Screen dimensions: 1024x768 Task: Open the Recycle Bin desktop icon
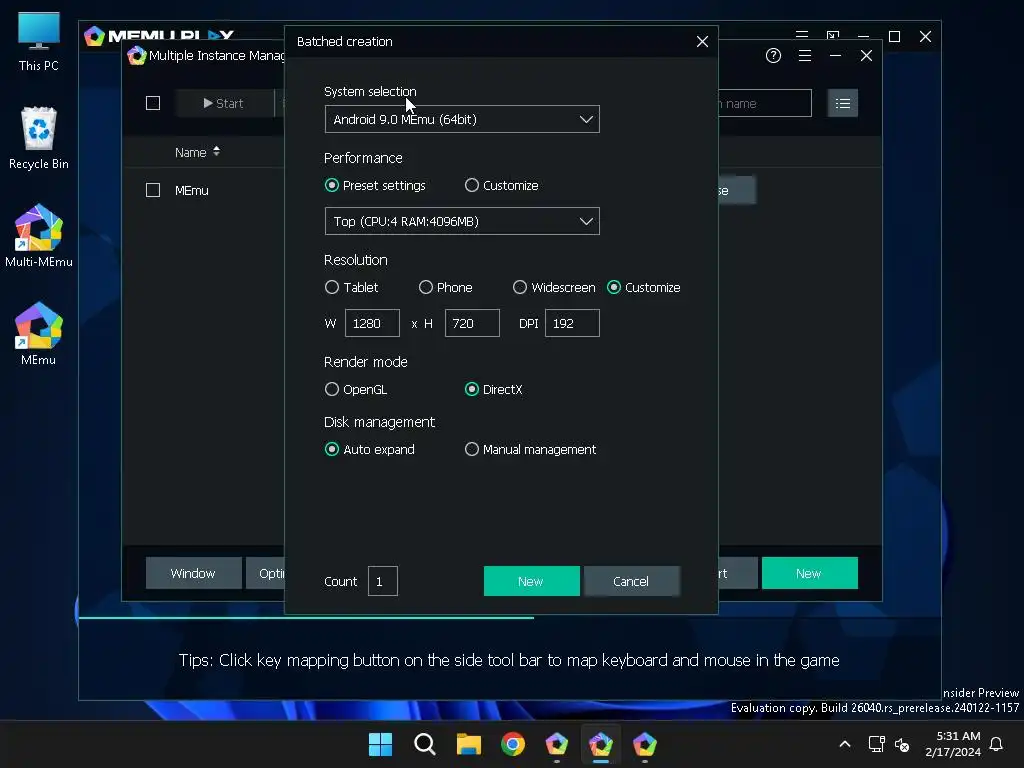(x=39, y=138)
